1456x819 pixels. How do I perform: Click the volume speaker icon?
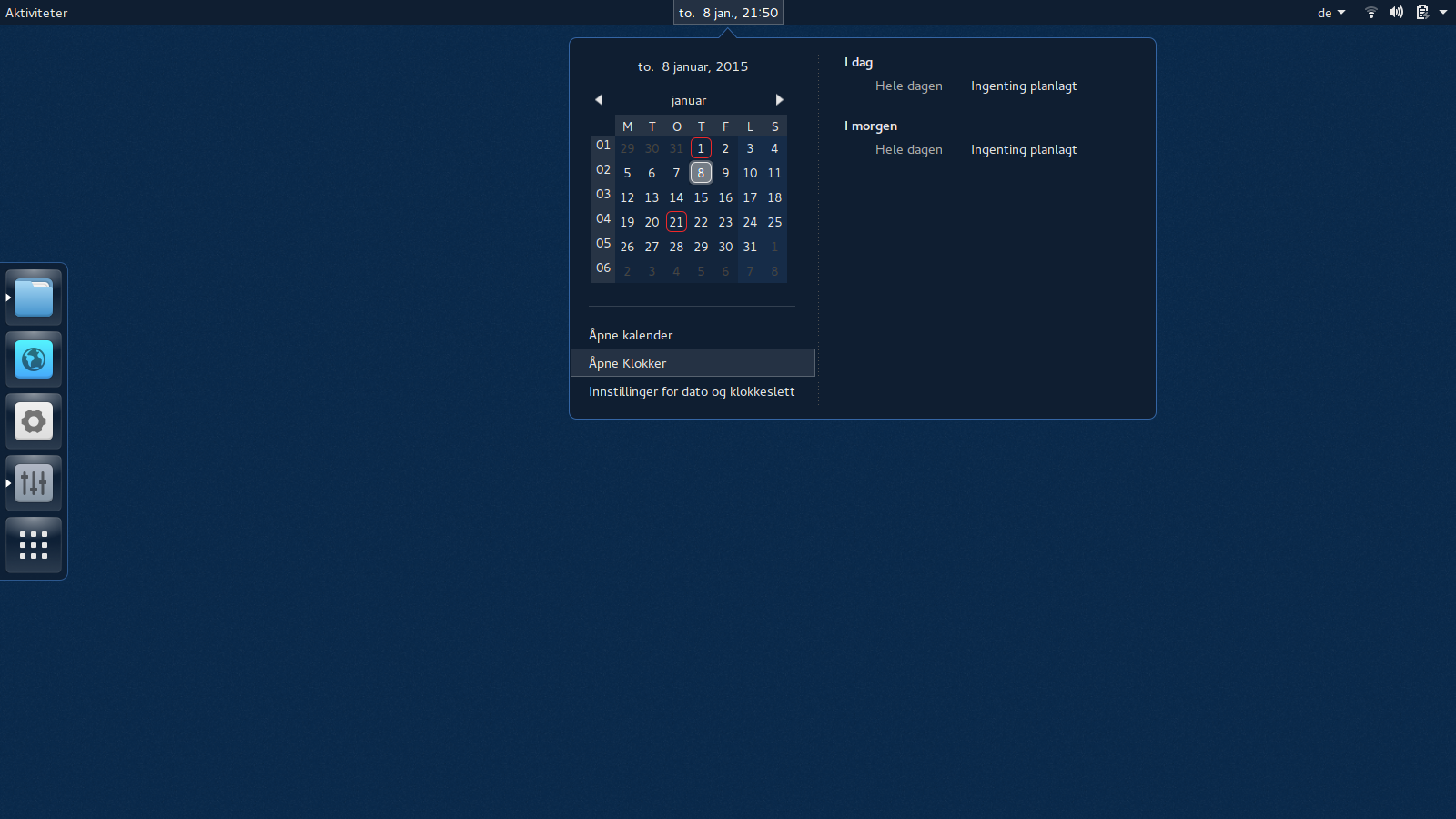(x=1396, y=13)
